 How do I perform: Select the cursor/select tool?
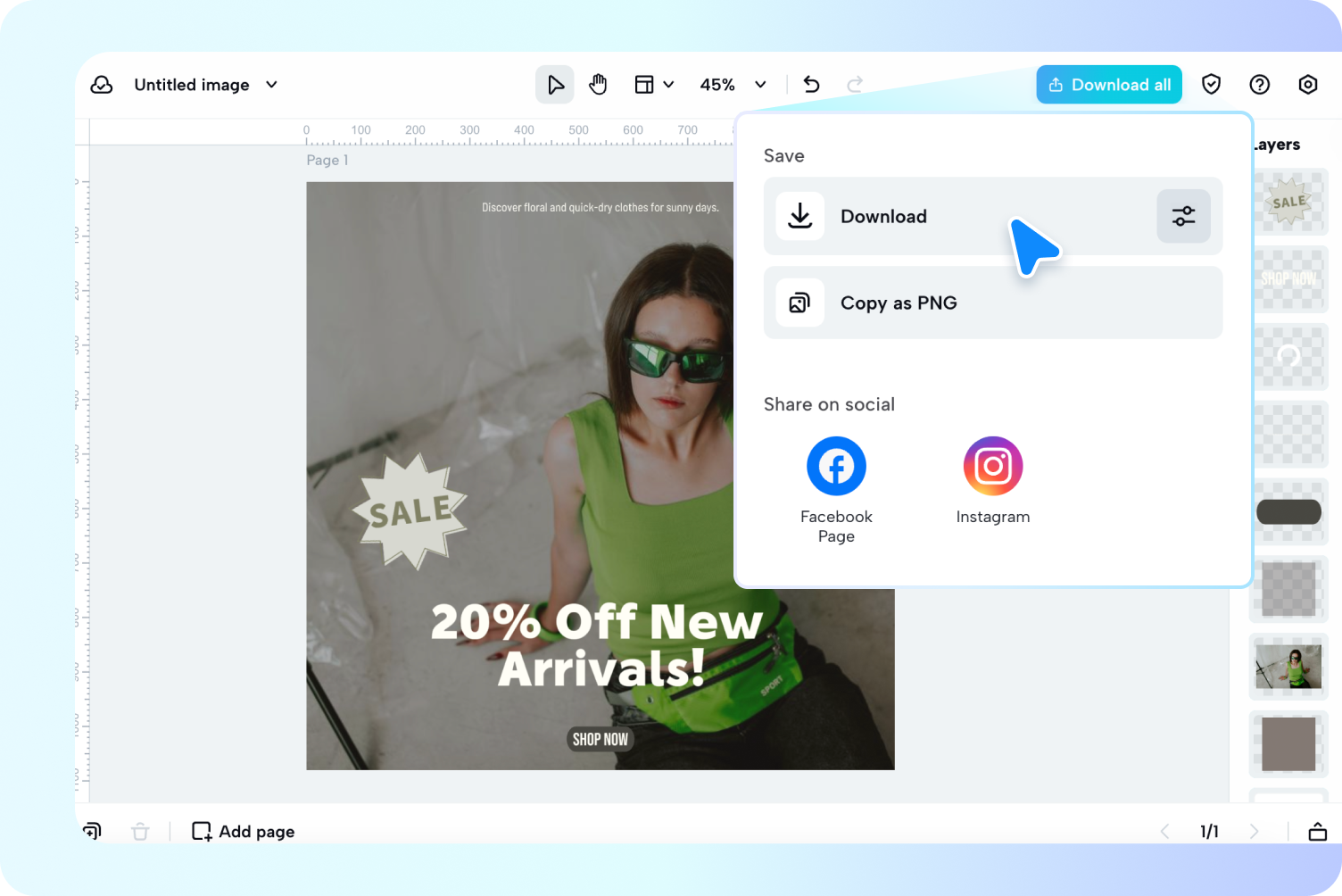(x=555, y=84)
